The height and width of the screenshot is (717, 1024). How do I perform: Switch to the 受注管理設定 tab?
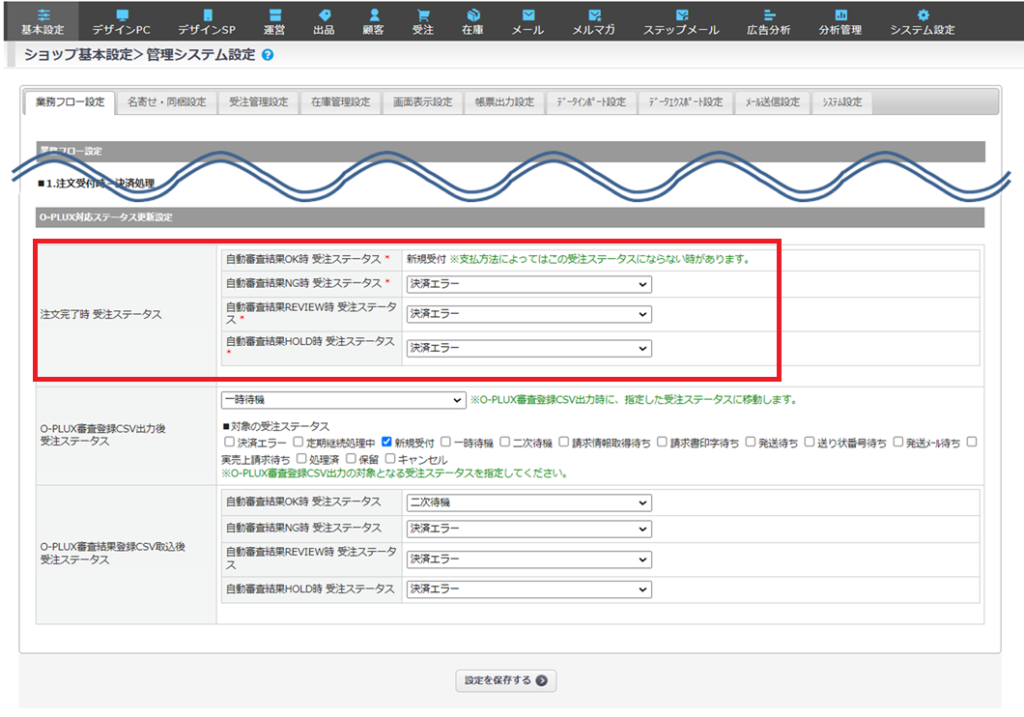click(x=258, y=102)
